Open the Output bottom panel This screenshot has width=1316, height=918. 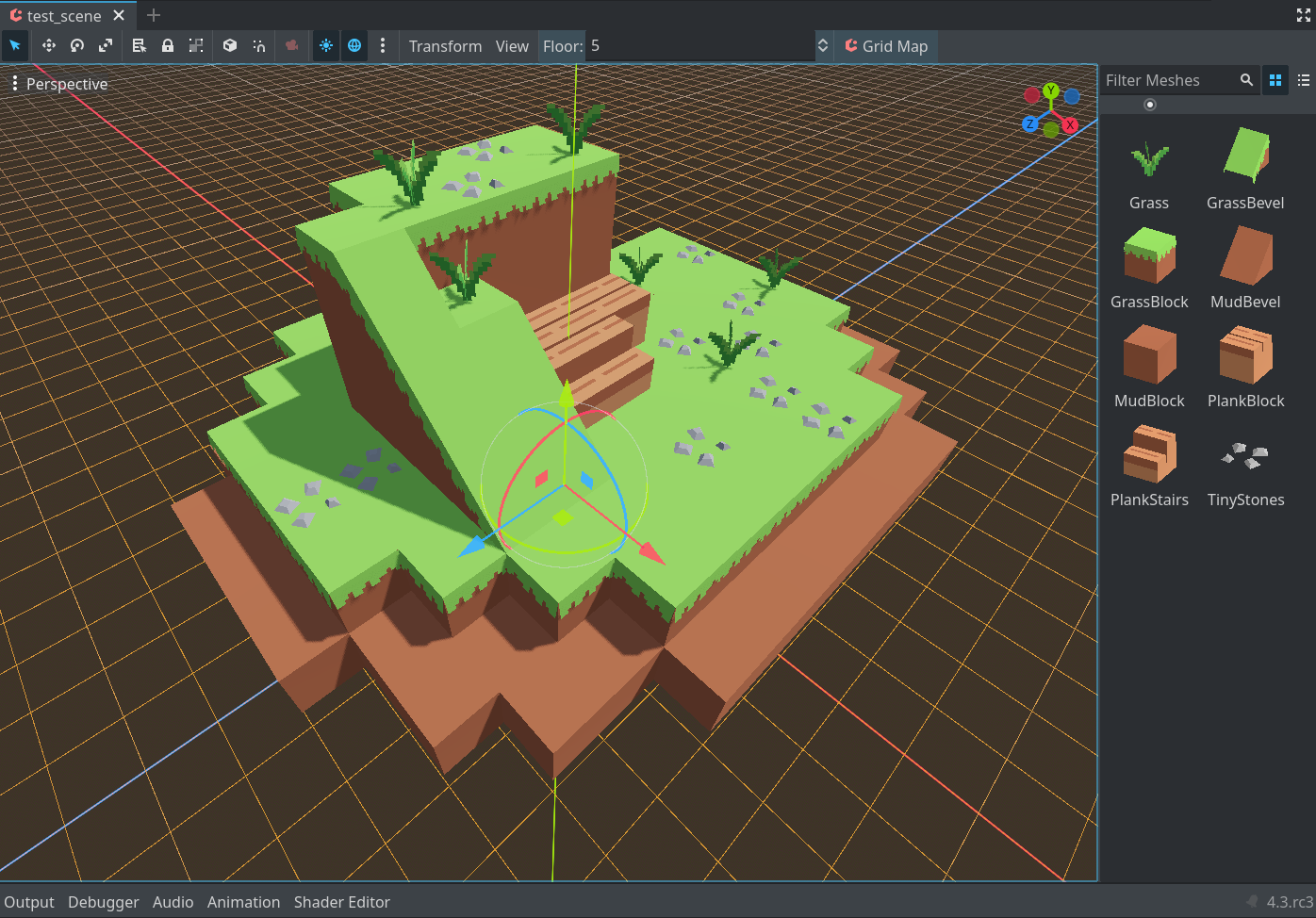click(29, 902)
